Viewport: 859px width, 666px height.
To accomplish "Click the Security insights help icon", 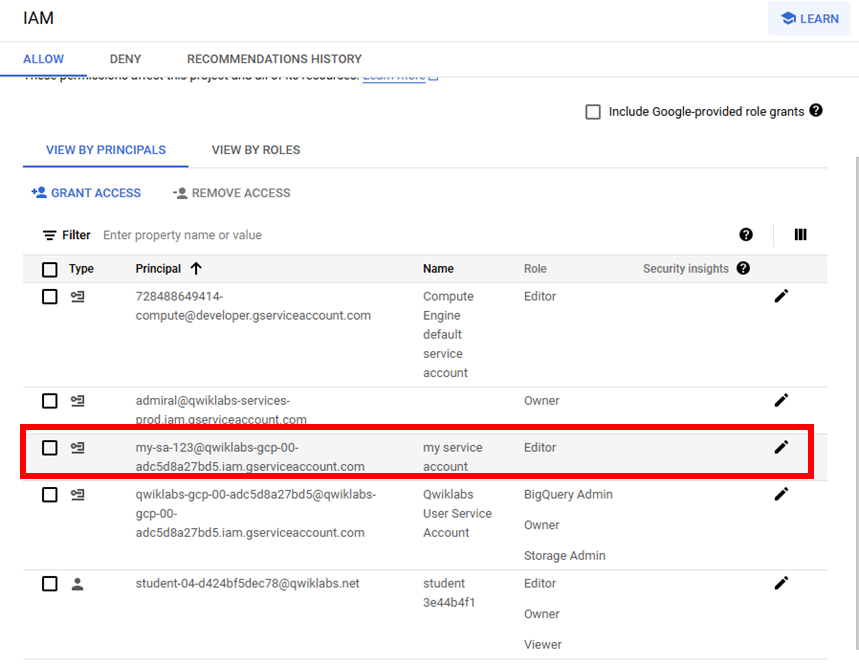I will (743, 268).
